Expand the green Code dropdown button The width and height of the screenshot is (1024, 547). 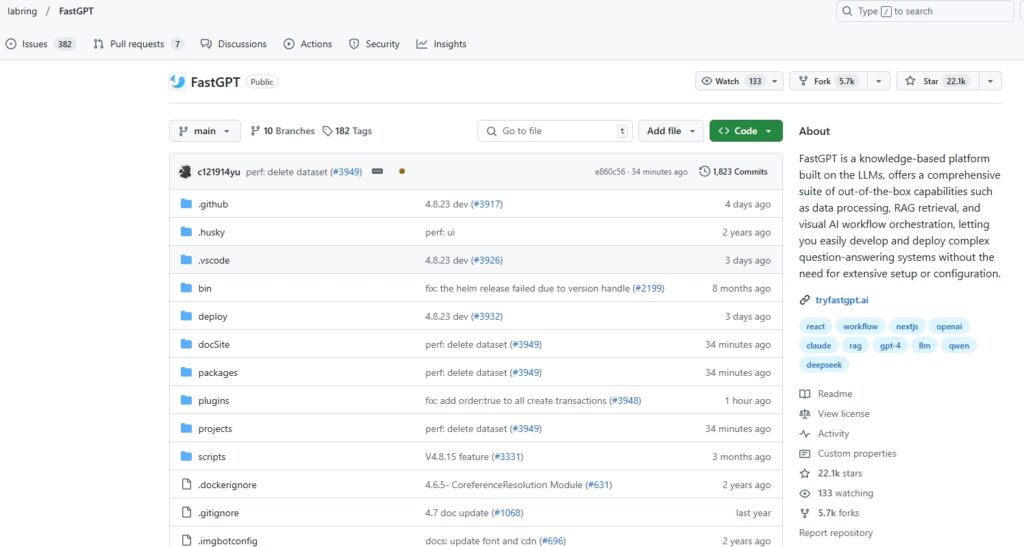pyautogui.click(x=746, y=131)
